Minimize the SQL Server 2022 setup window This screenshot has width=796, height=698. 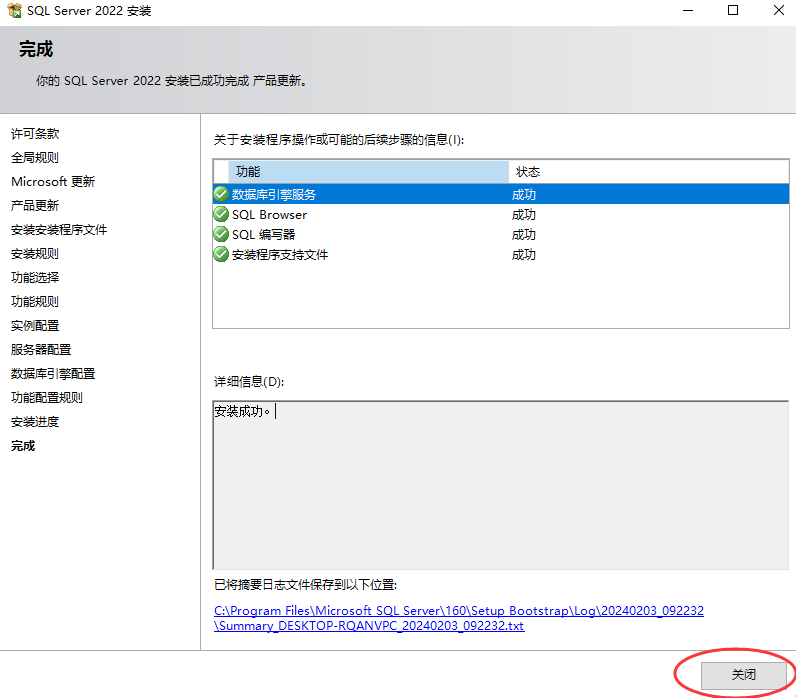688,10
